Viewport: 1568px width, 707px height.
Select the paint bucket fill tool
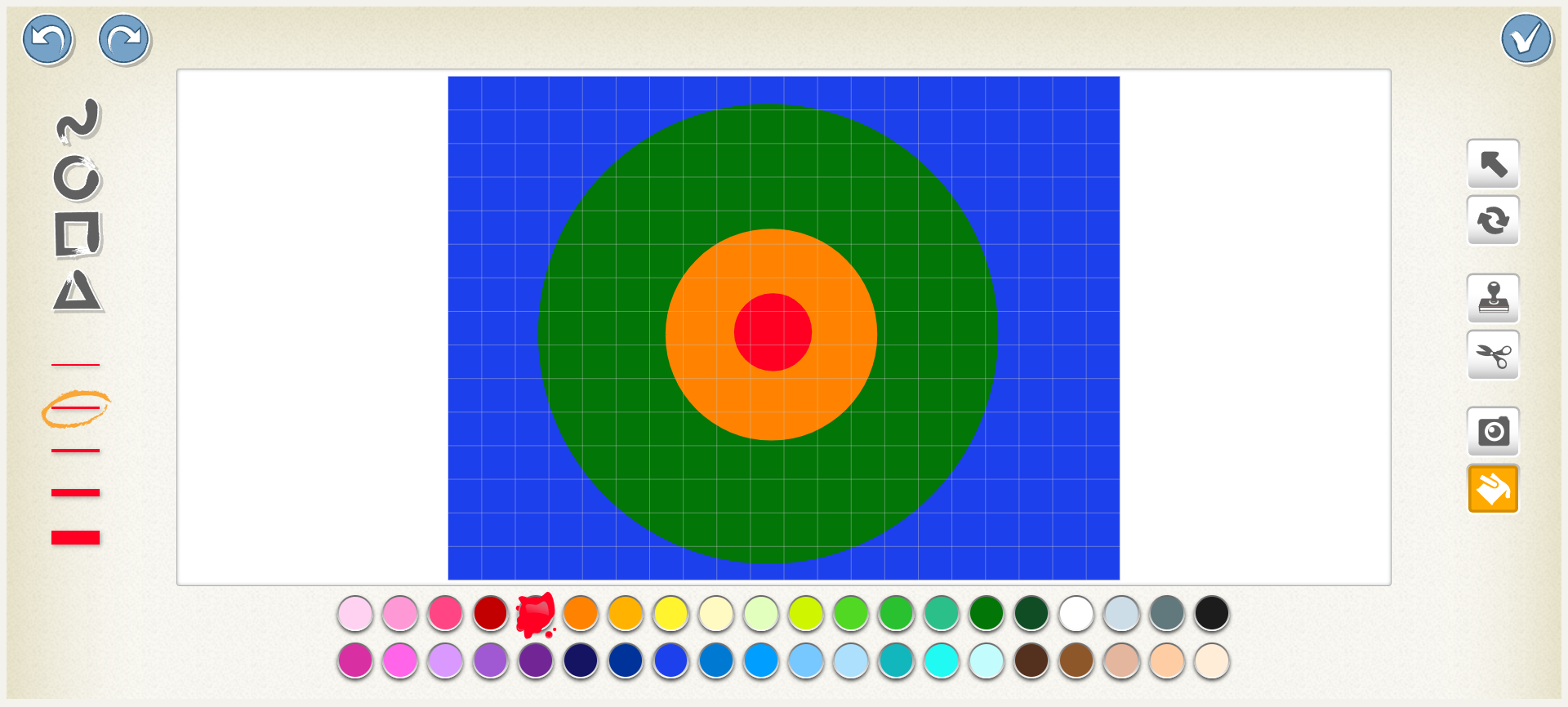tap(1493, 489)
